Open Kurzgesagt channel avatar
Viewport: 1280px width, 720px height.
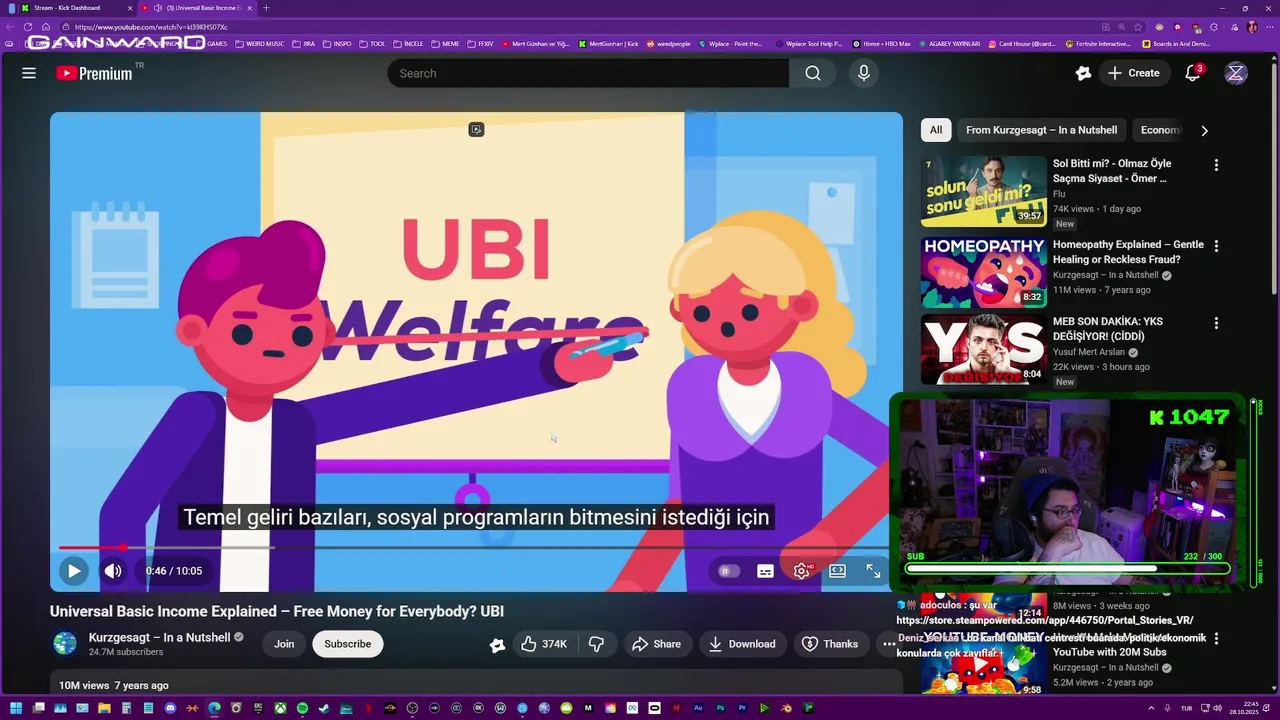coord(65,644)
